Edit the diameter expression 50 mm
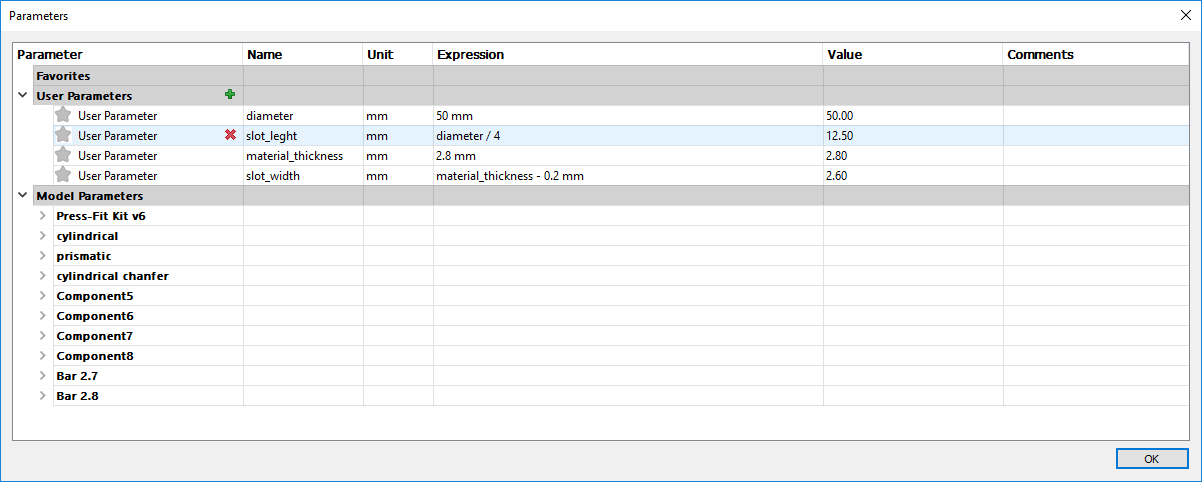 [628, 115]
